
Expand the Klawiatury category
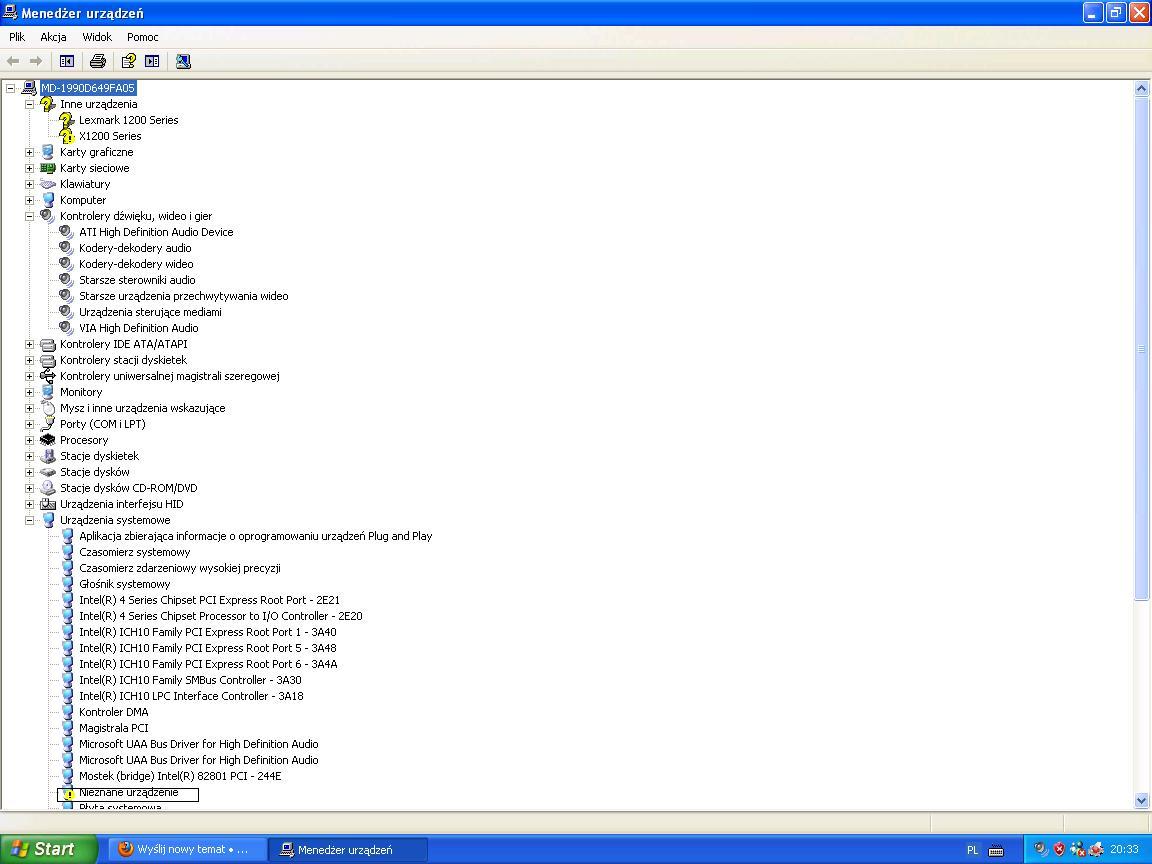pyautogui.click(x=29, y=184)
